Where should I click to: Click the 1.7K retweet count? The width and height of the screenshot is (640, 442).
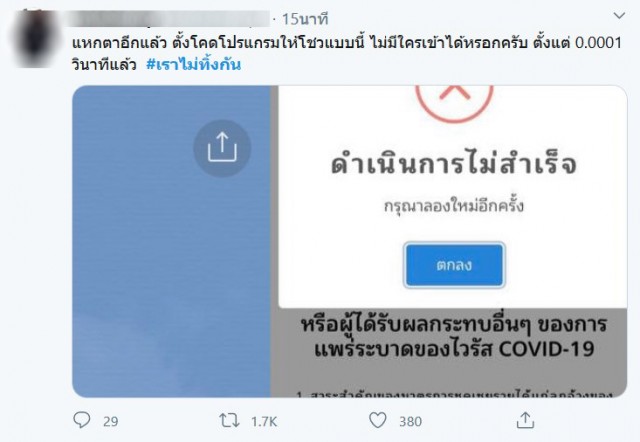tap(264, 421)
